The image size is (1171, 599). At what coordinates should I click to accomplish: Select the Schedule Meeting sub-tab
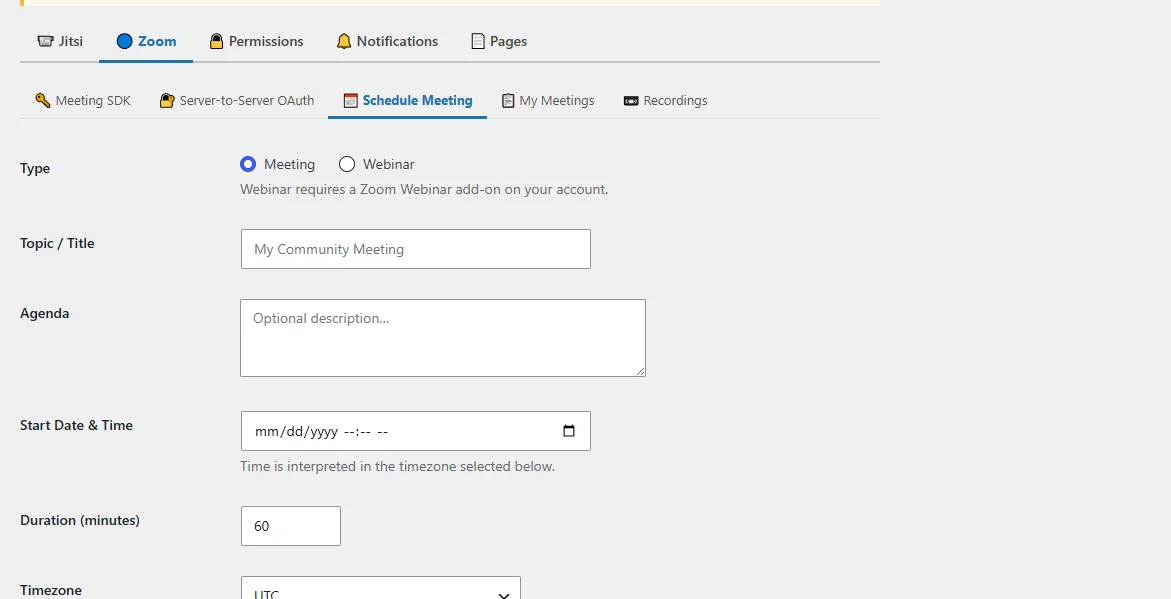(408, 100)
